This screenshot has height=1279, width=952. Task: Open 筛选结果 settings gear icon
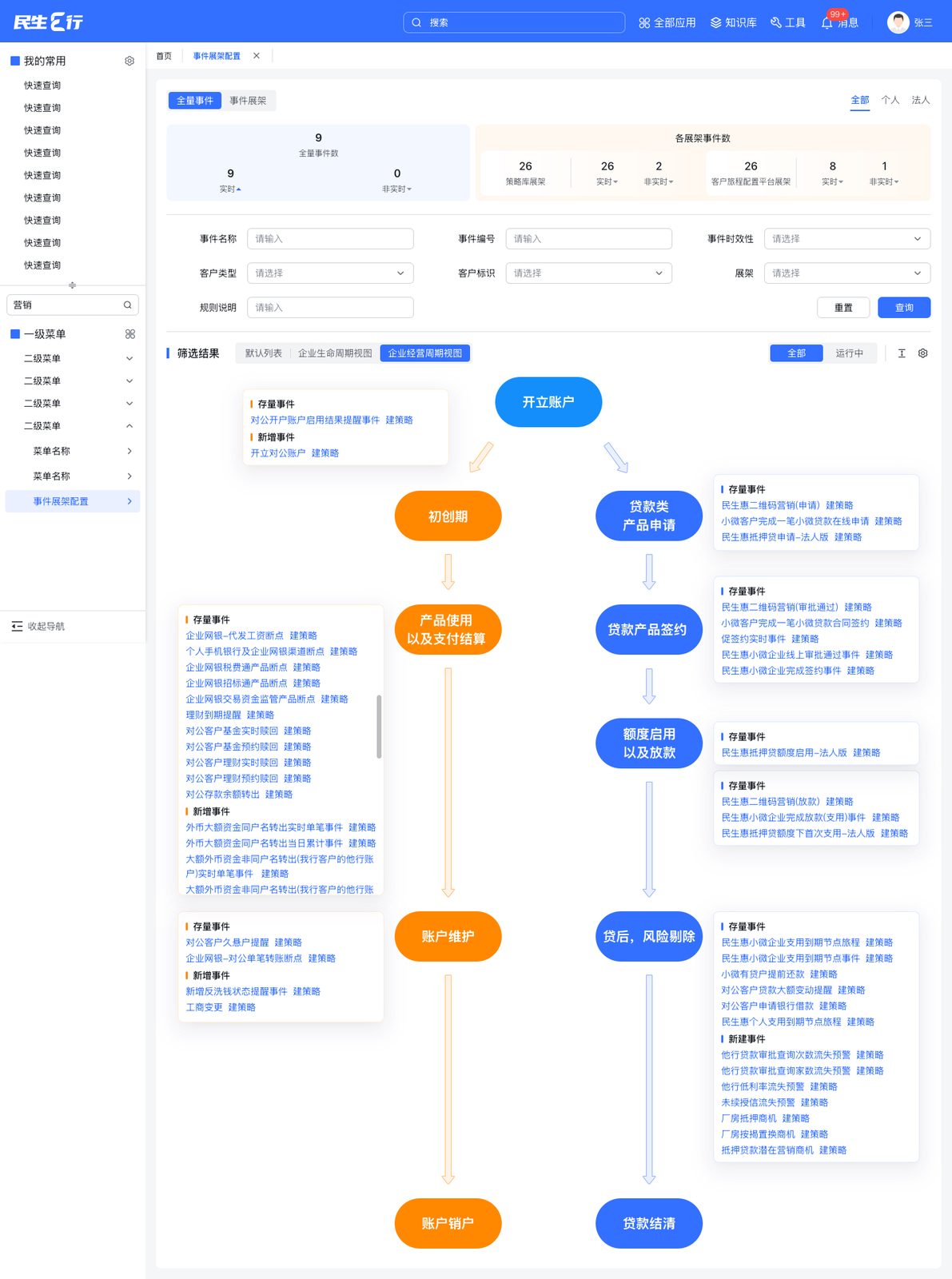[923, 353]
